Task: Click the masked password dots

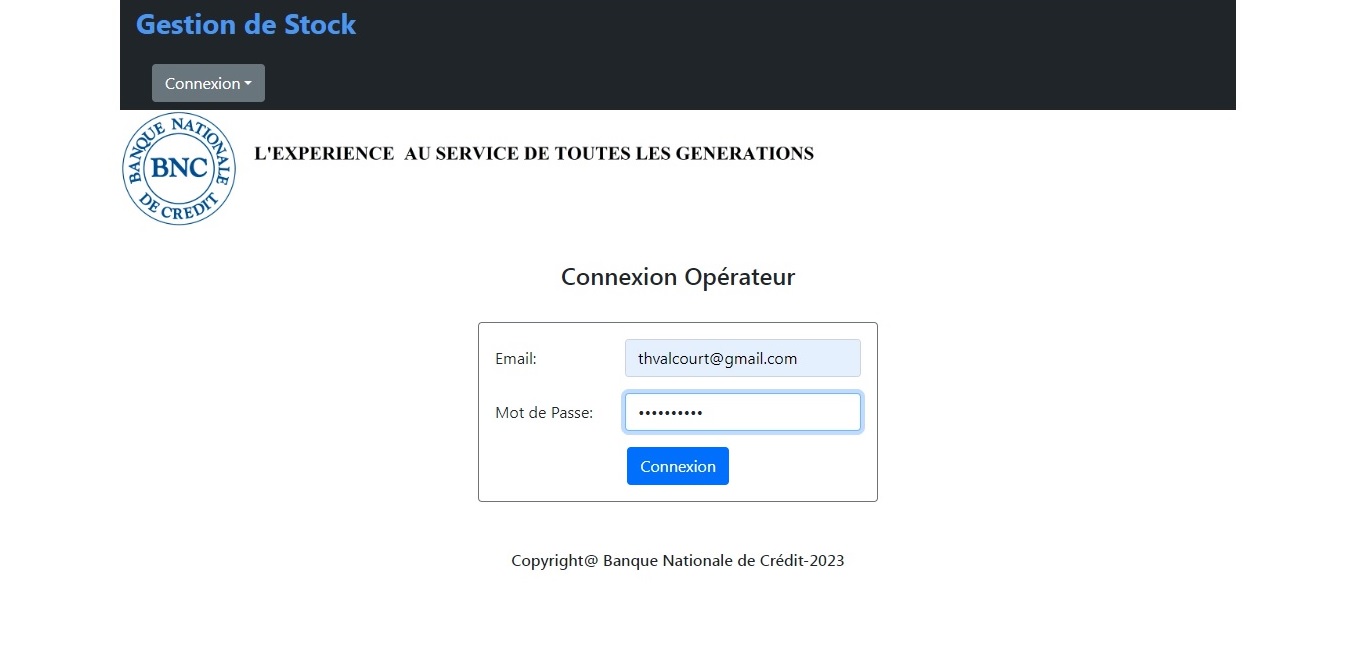Action: (671, 413)
